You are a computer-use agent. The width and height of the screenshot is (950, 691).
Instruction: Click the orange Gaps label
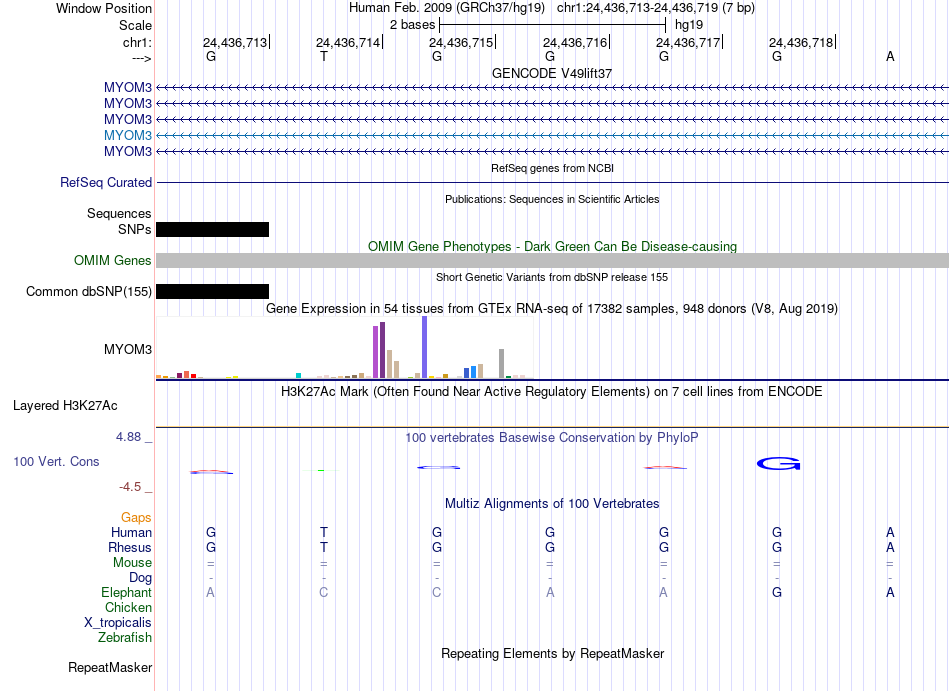click(136, 518)
